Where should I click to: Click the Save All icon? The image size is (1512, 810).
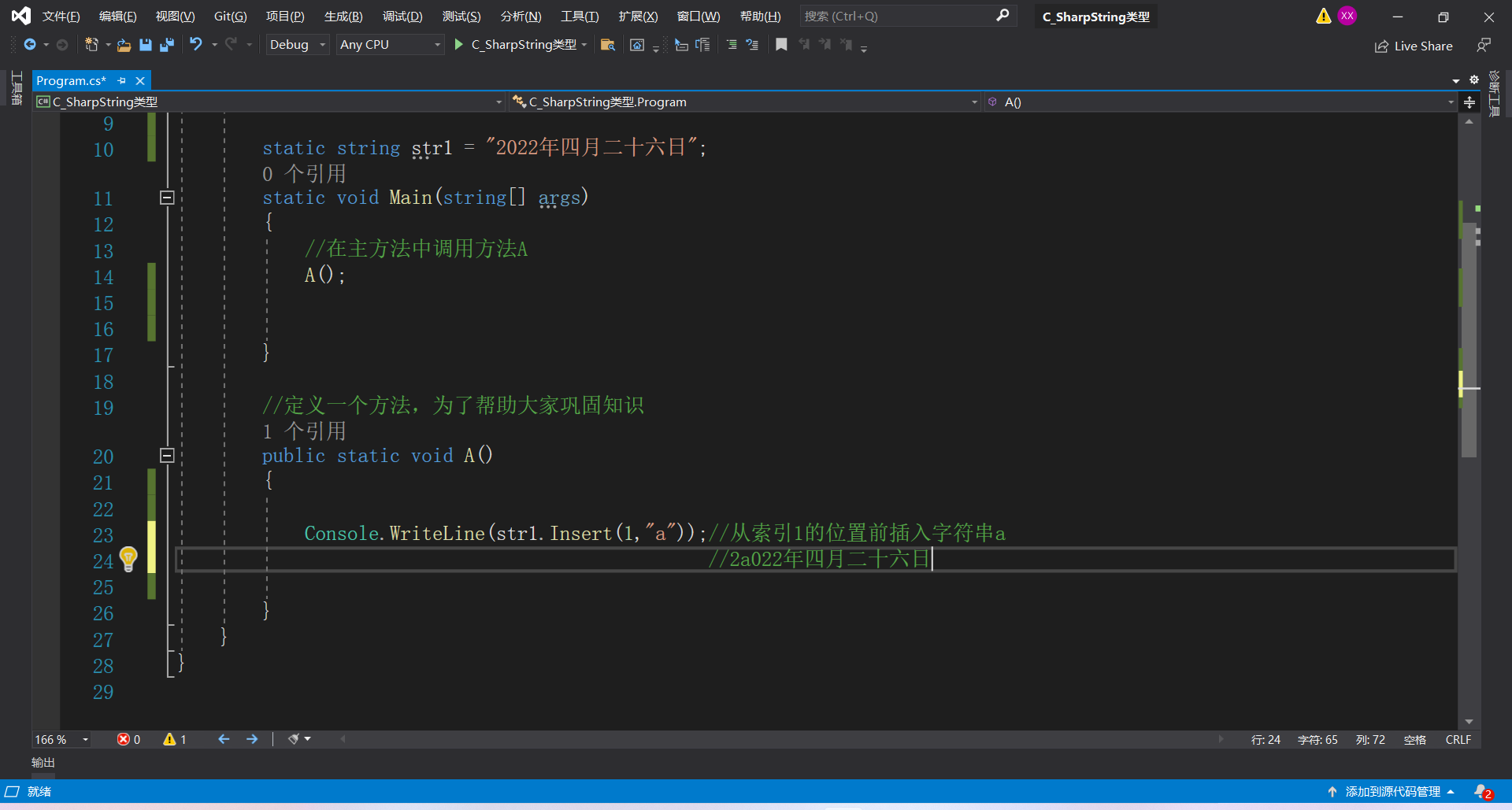point(167,45)
